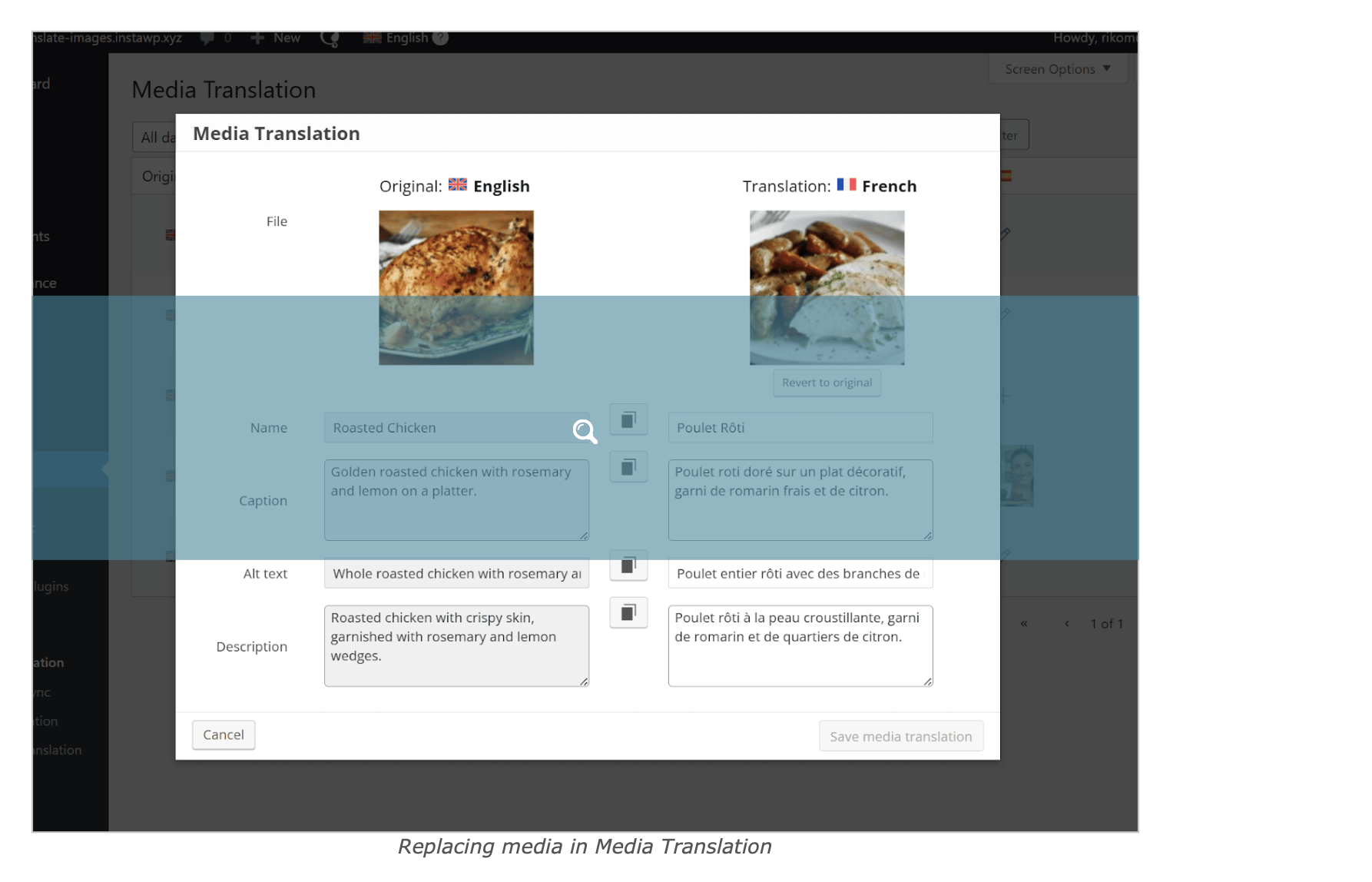Open the Screen Options dropdown
Image resolution: width=1372 pixels, height=882 pixels.
[x=1058, y=69]
